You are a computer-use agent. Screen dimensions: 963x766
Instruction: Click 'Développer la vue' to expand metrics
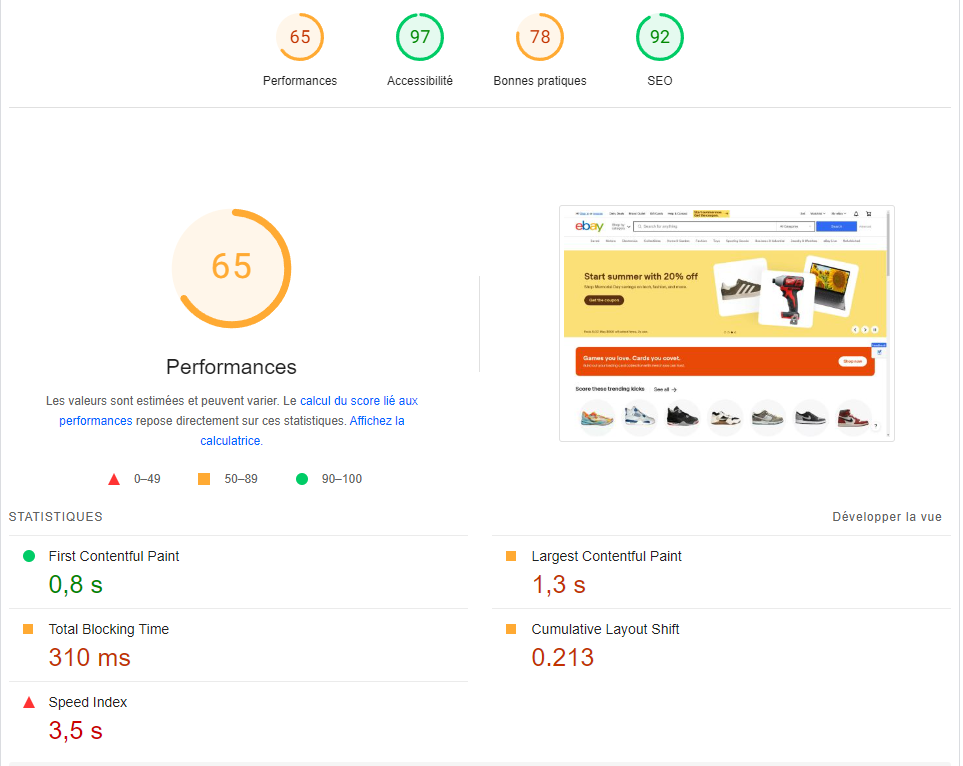tap(887, 517)
